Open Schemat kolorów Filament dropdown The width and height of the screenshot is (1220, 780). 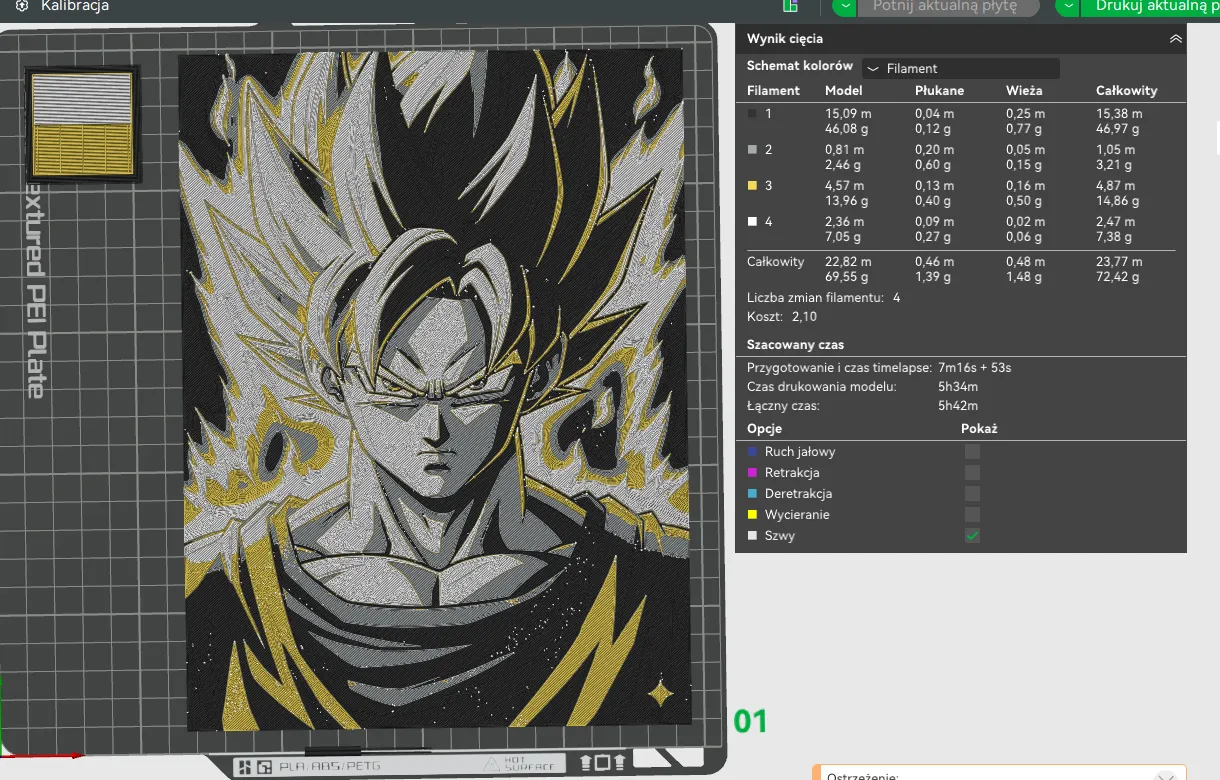(960, 68)
